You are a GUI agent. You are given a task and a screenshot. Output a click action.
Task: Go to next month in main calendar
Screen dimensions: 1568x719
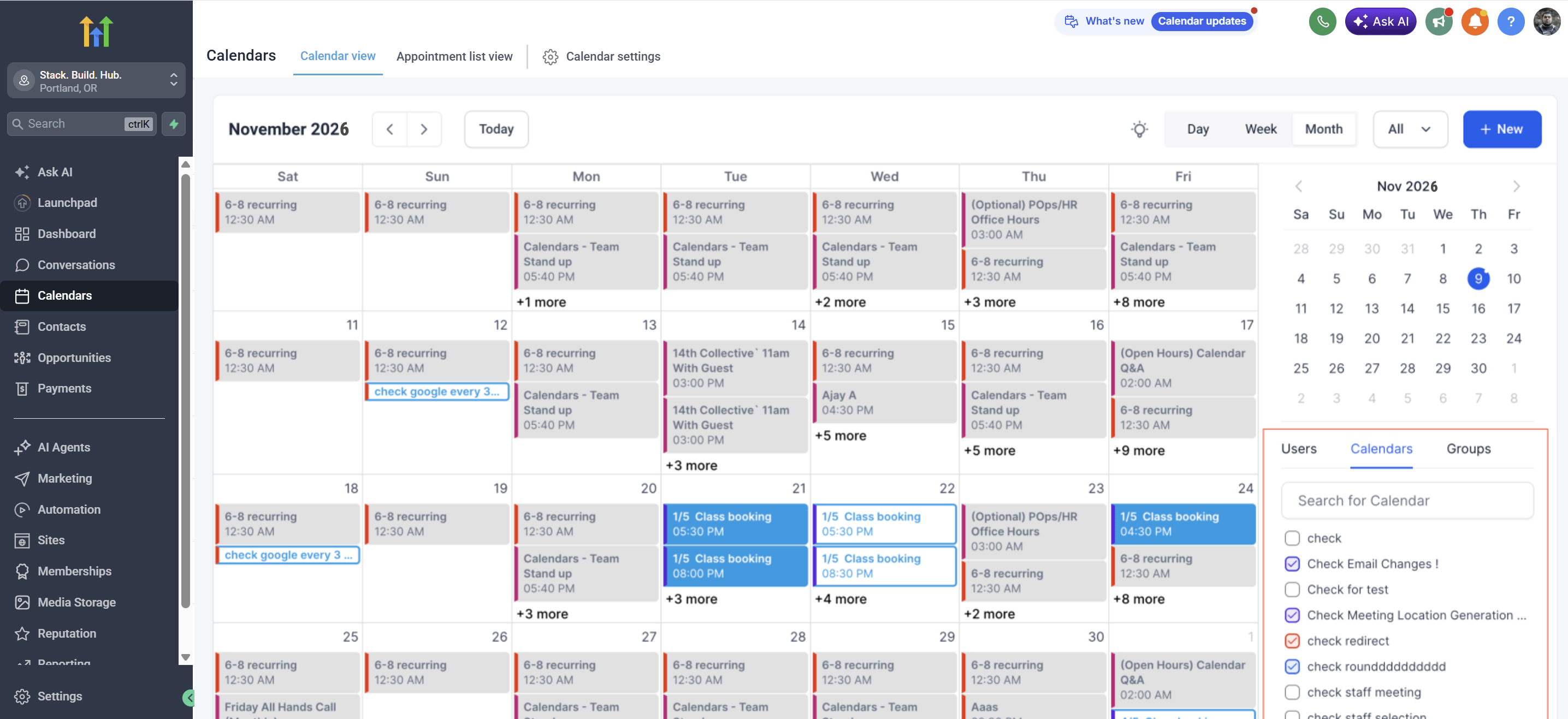pyautogui.click(x=424, y=129)
